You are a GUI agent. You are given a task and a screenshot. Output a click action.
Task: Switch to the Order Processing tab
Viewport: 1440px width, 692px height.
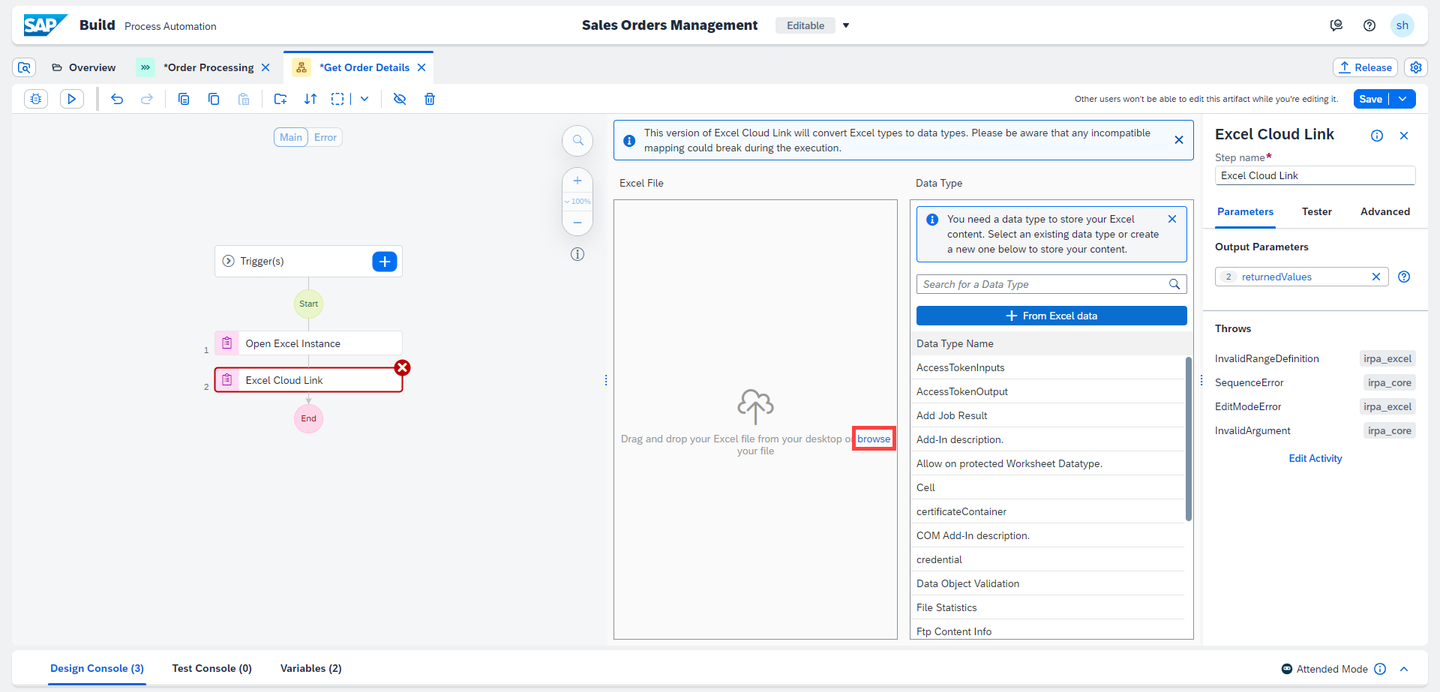click(208, 67)
